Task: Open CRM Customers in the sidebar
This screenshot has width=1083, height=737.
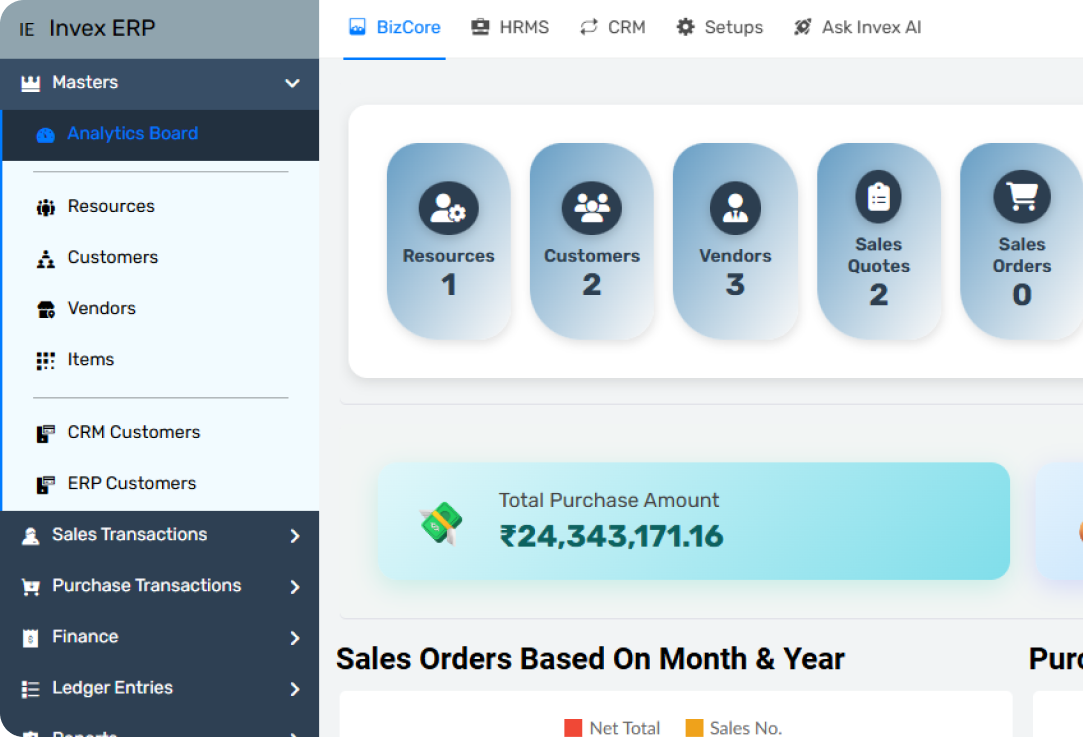Action: [x=133, y=432]
